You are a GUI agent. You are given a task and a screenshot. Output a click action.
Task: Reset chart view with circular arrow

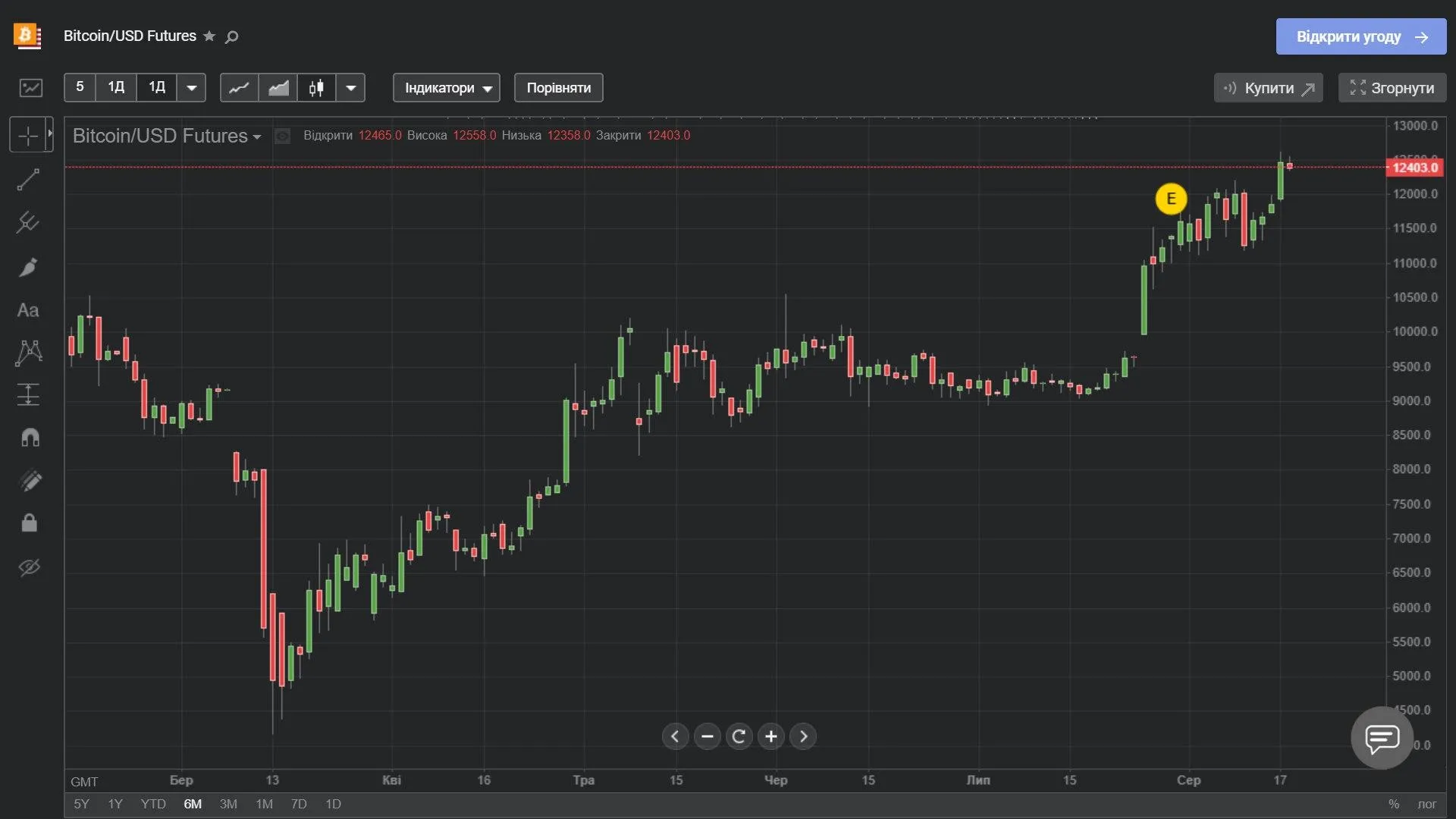pos(739,736)
